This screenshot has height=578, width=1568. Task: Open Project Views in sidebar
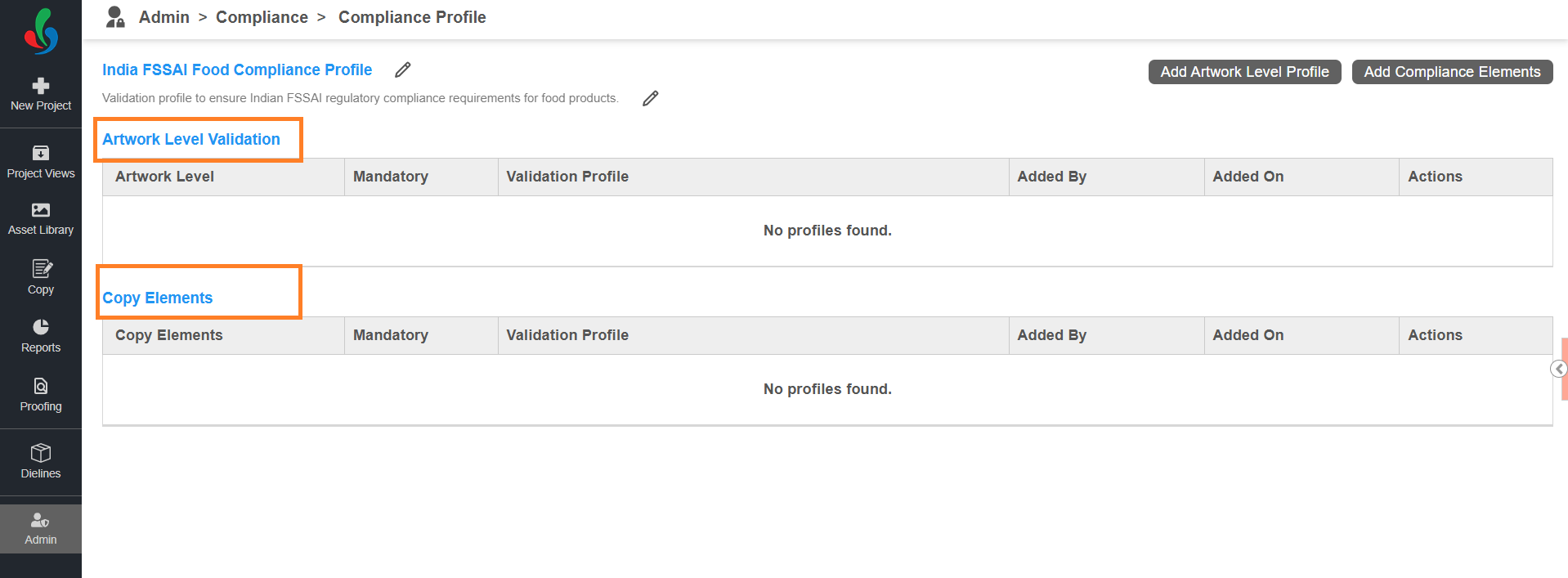(41, 154)
